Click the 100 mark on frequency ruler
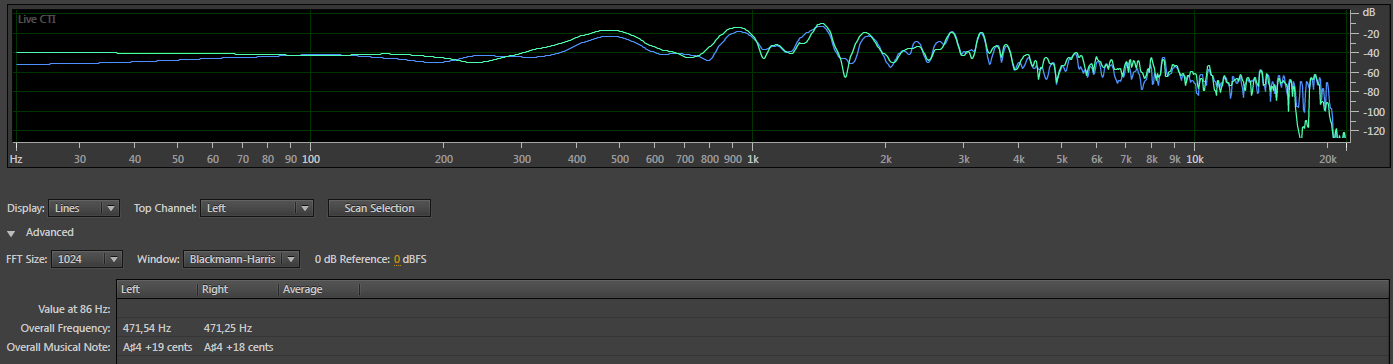 pyautogui.click(x=310, y=159)
